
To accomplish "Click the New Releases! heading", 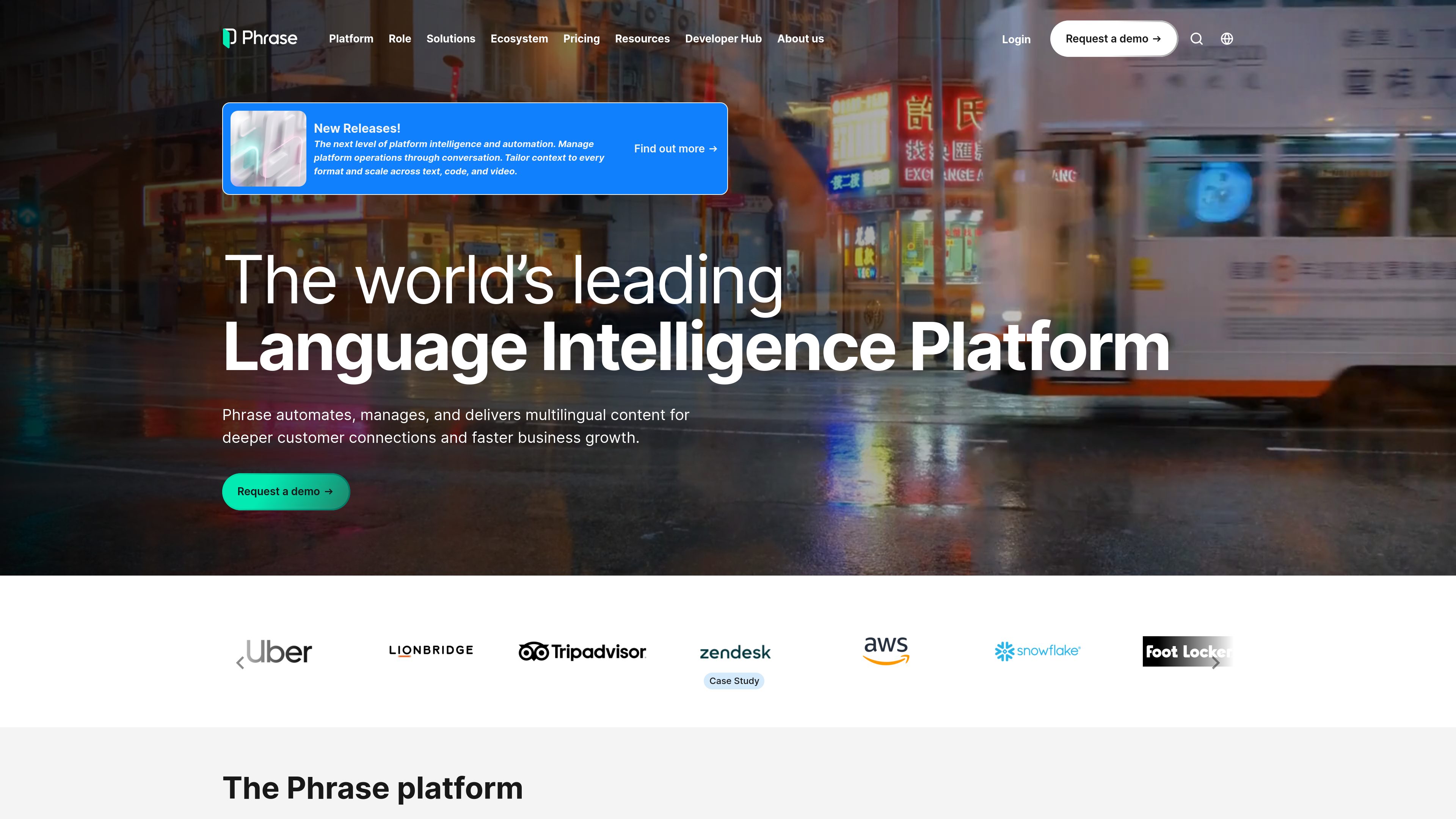I will pos(357,128).
